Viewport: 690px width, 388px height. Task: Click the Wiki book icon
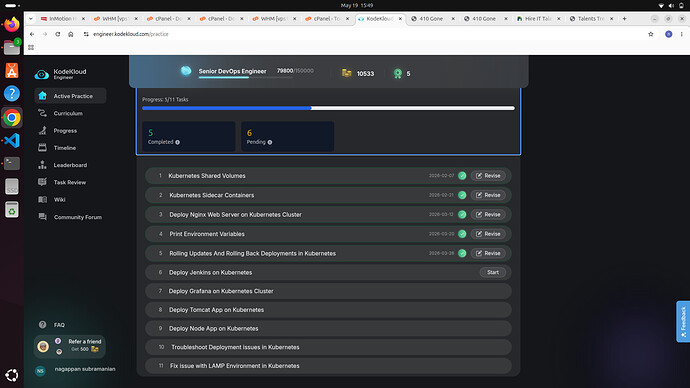point(42,199)
